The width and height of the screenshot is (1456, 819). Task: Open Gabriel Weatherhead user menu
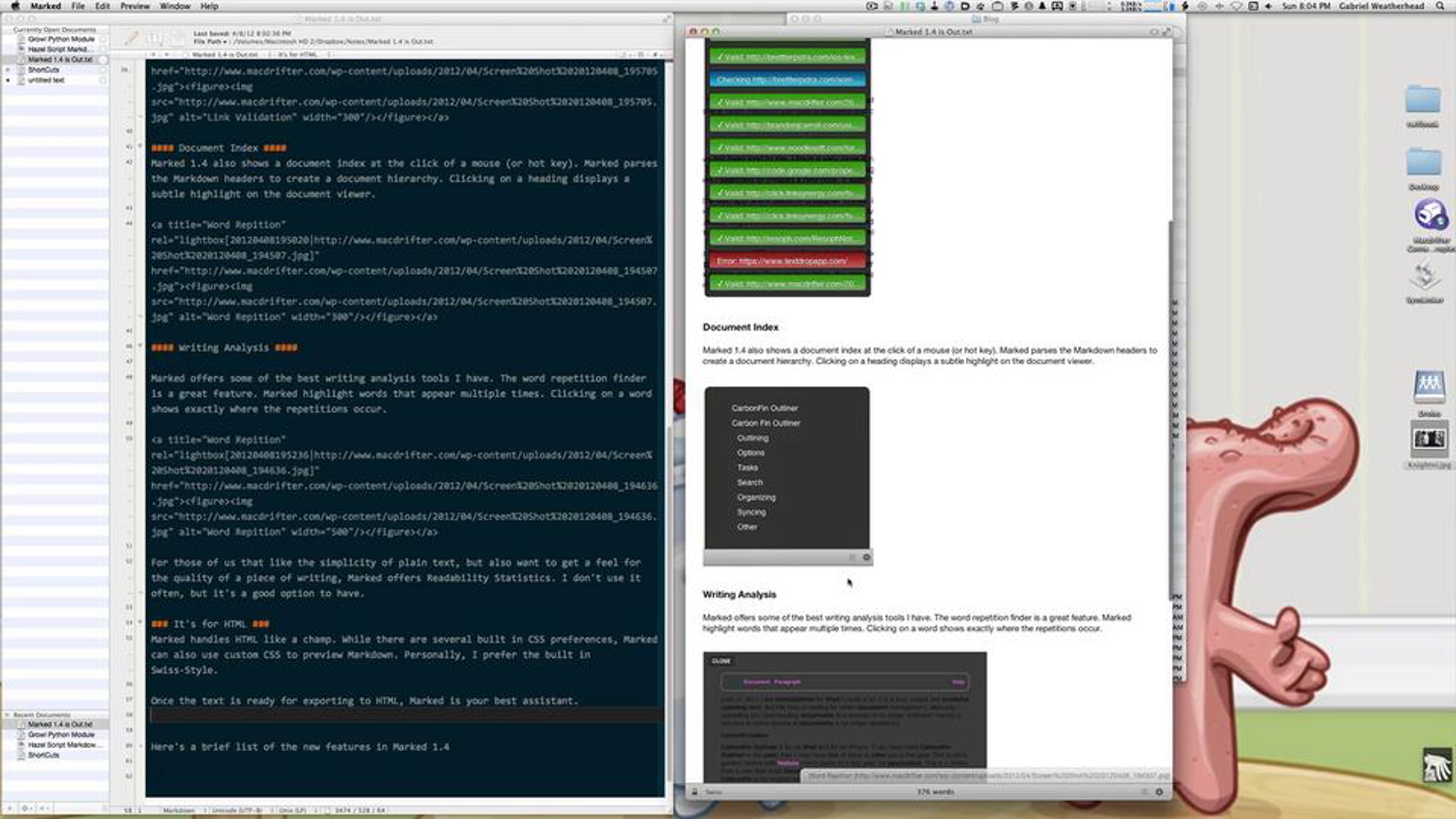pyautogui.click(x=1381, y=6)
